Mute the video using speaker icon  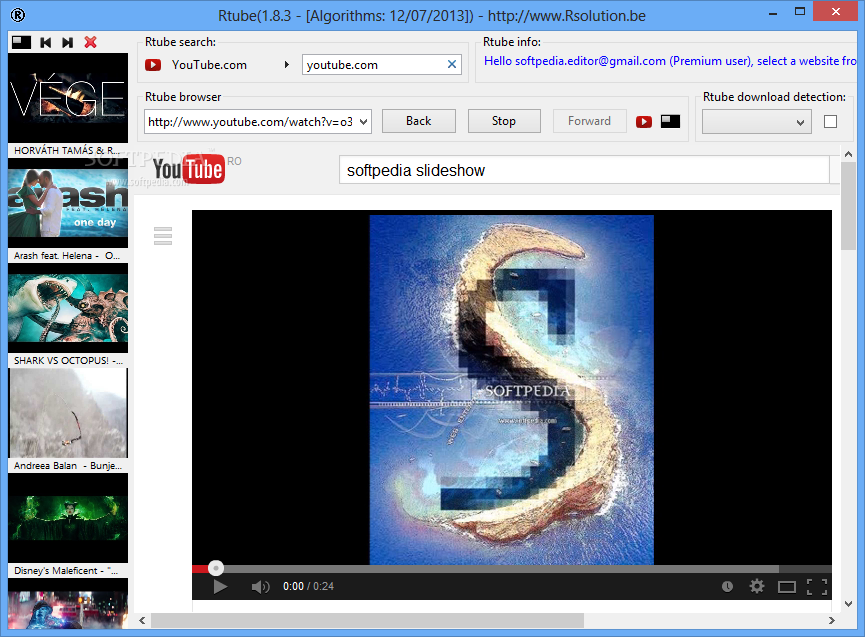[x=260, y=587]
